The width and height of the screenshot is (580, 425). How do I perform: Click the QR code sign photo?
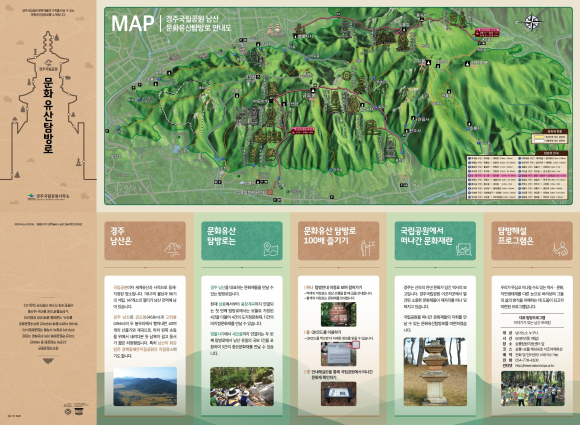(339, 354)
